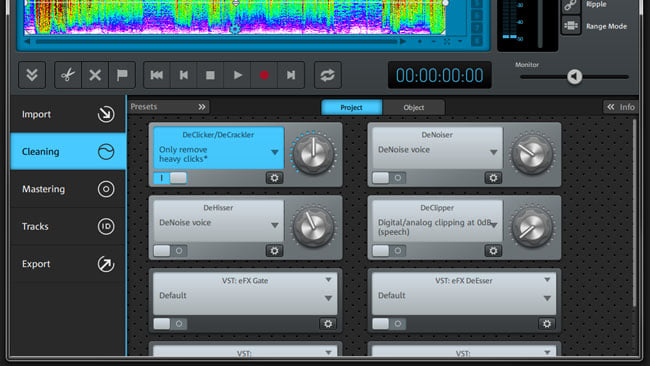This screenshot has width=650, height=366.
Task: Enable the VST eFX DeEsser switch
Action: point(389,324)
